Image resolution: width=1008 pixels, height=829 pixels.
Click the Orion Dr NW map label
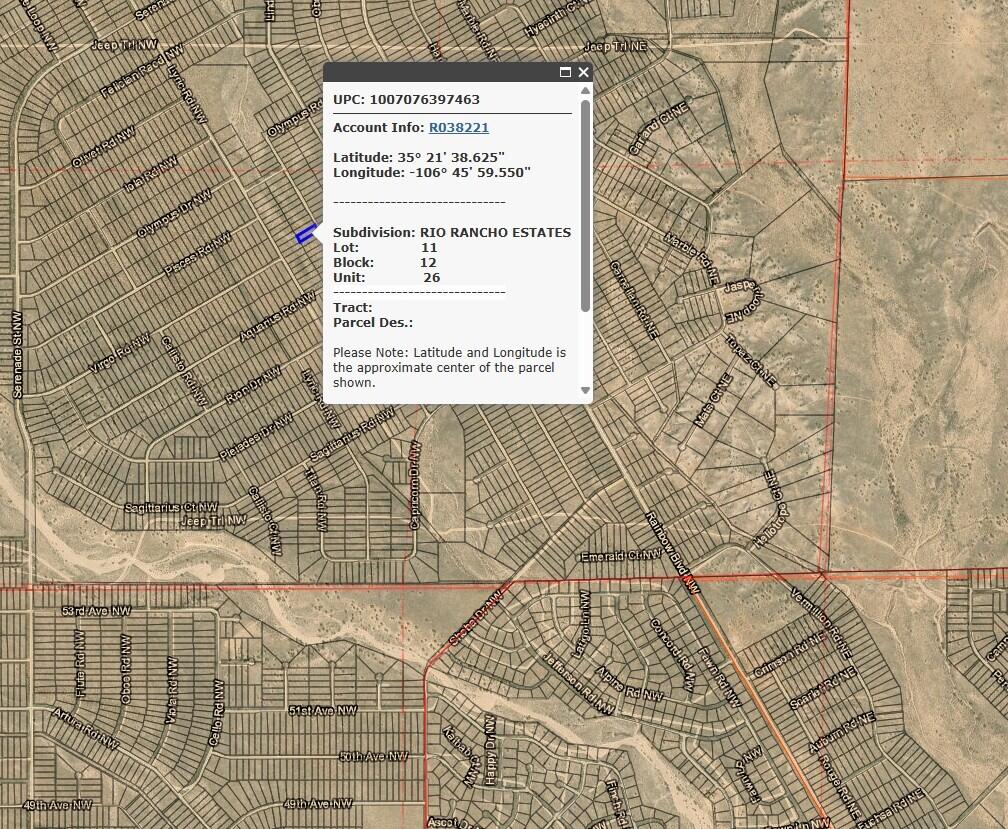pos(253,385)
